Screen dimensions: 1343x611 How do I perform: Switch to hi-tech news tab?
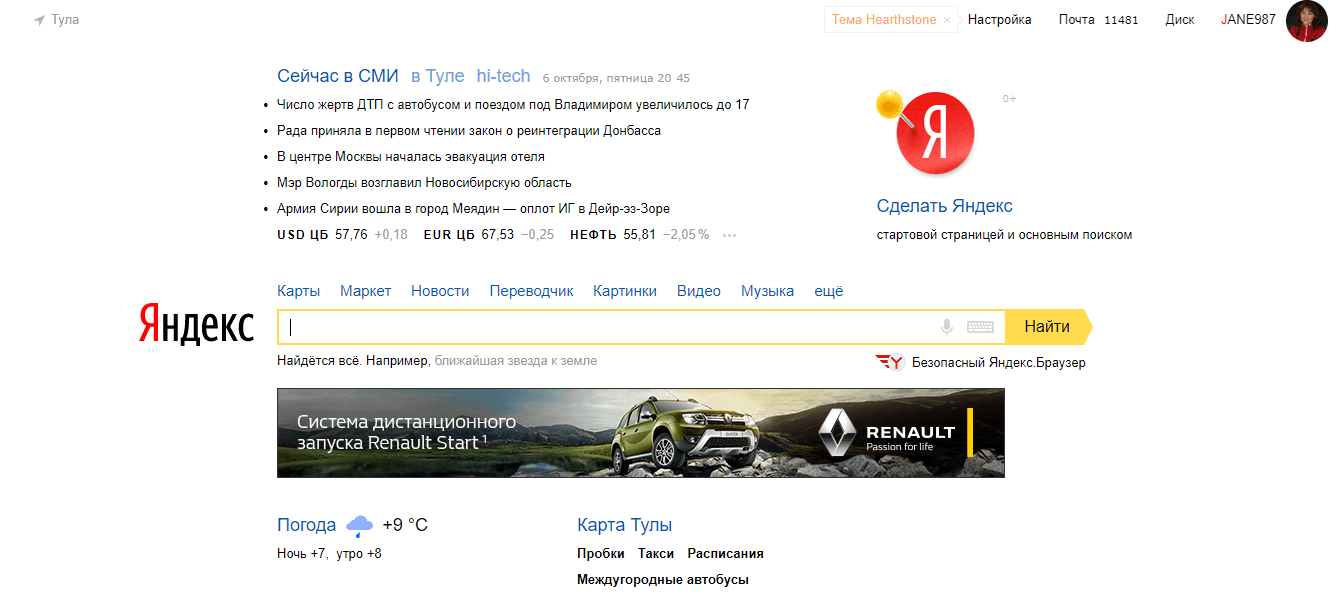[x=504, y=76]
